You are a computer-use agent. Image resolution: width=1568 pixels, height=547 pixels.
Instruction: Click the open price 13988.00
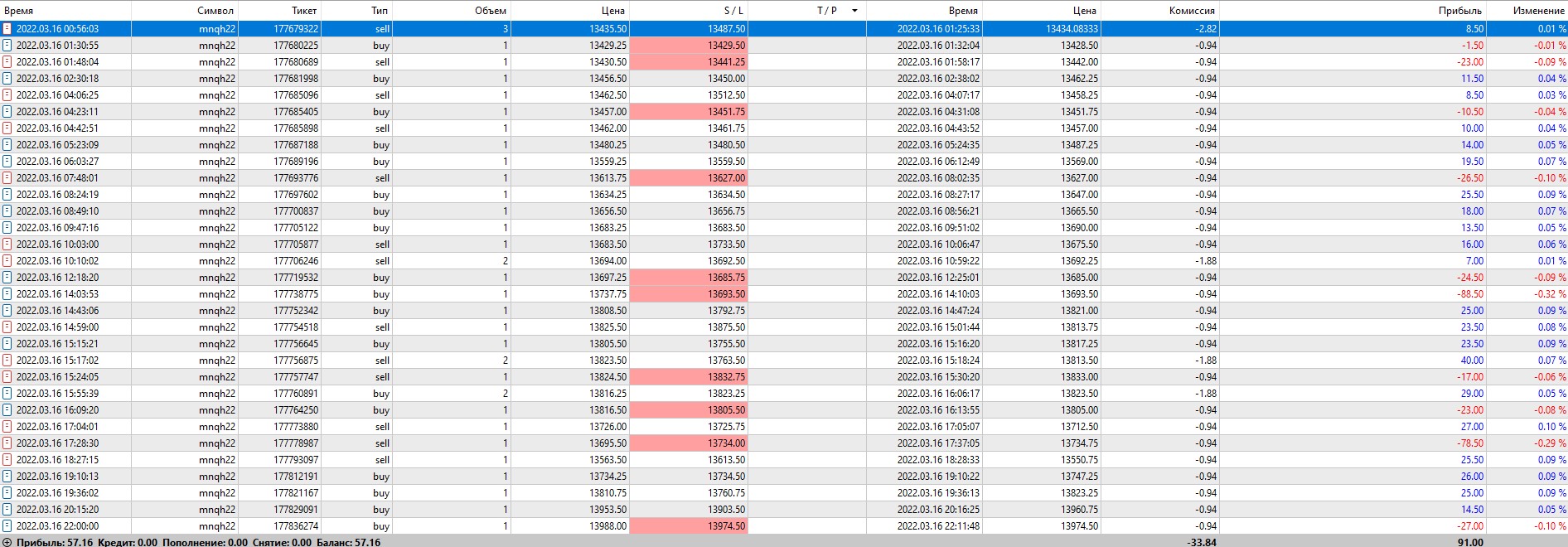[x=607, y=526]
